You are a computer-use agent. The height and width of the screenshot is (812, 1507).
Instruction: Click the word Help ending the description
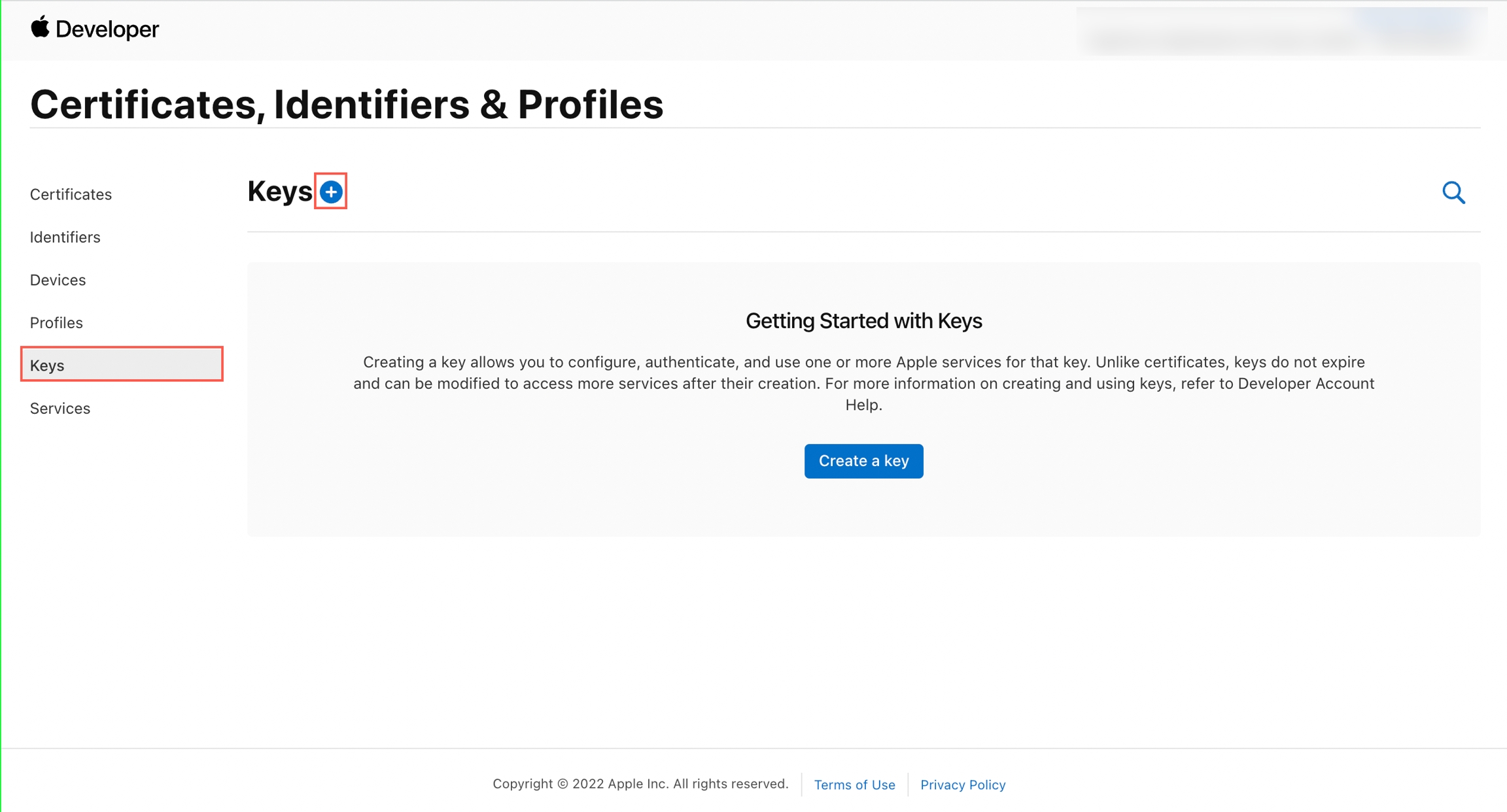863,405
